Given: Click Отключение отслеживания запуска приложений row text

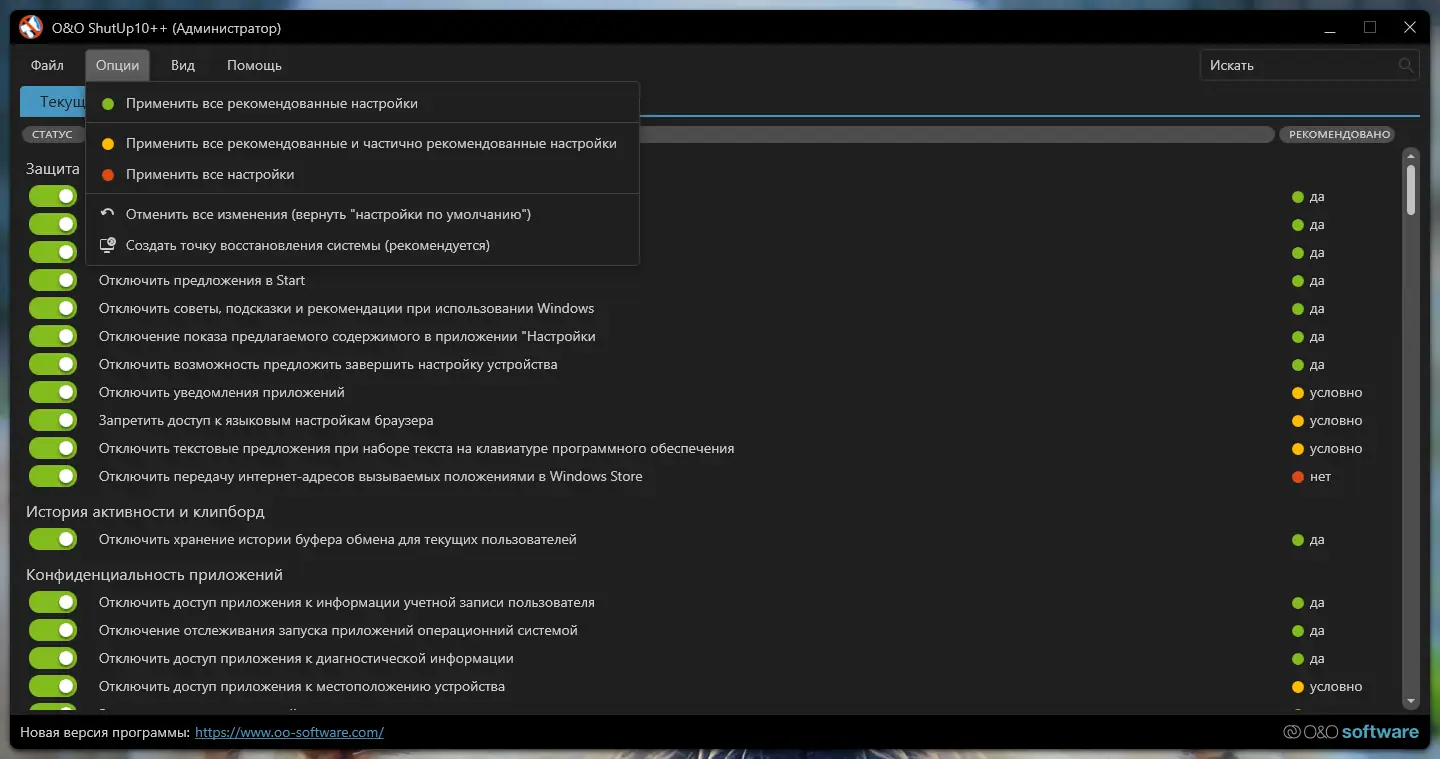Looking at the screenshot, I should point(338,630).
